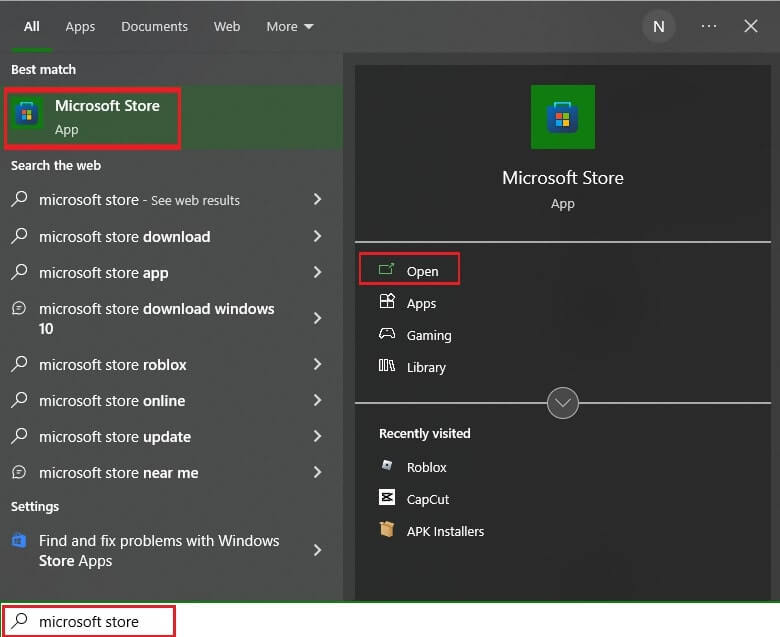Open the More filters dropdown
The width and height of the screenshot is (780, 637).
(290, 26)
